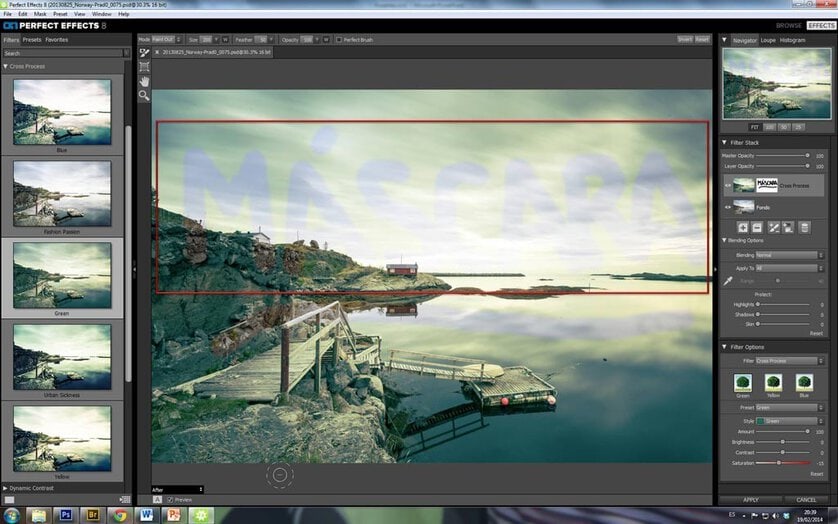Open the Preset menu

tap(60, 14)
